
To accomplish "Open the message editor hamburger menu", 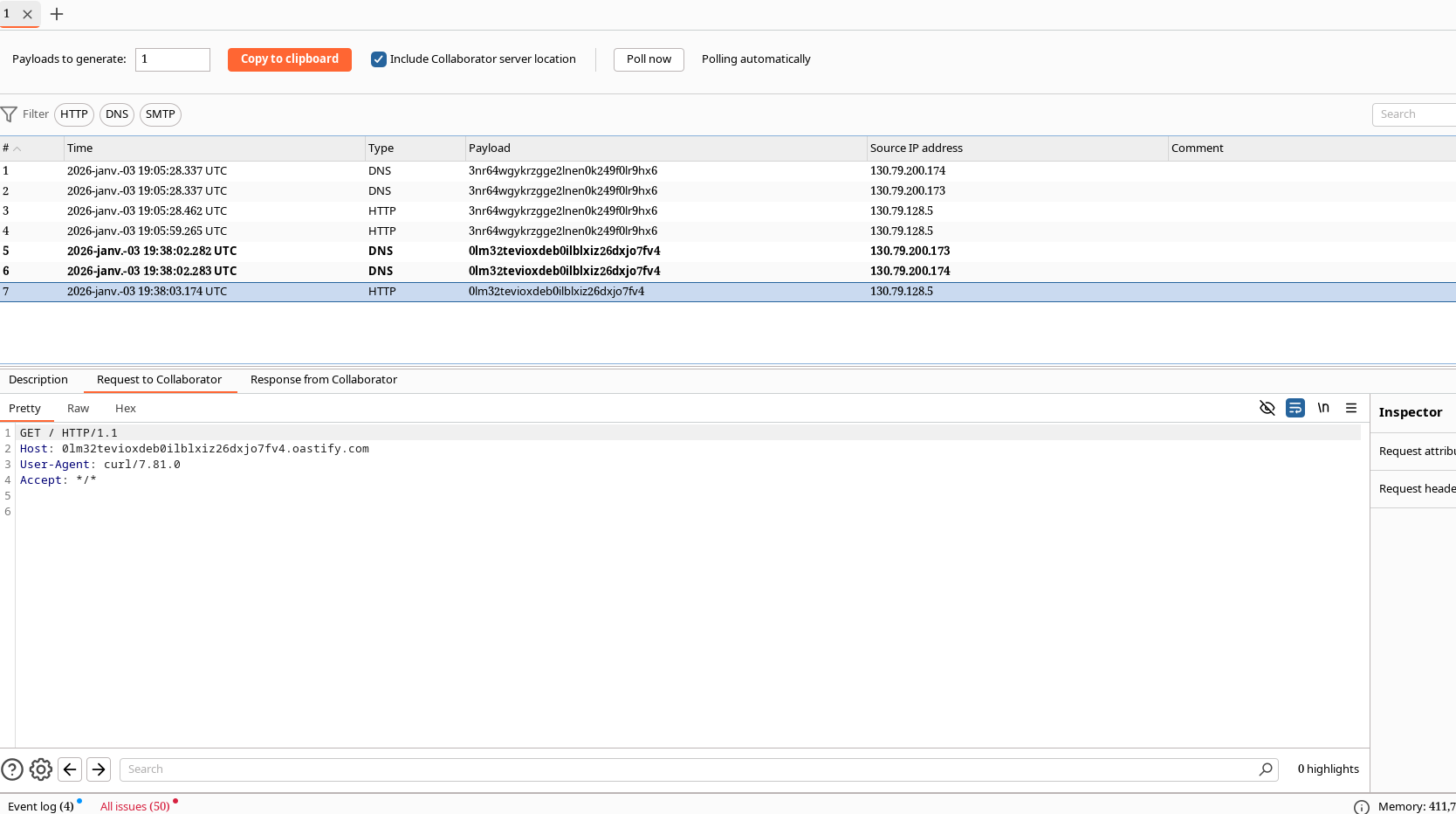I will 1350,408.
